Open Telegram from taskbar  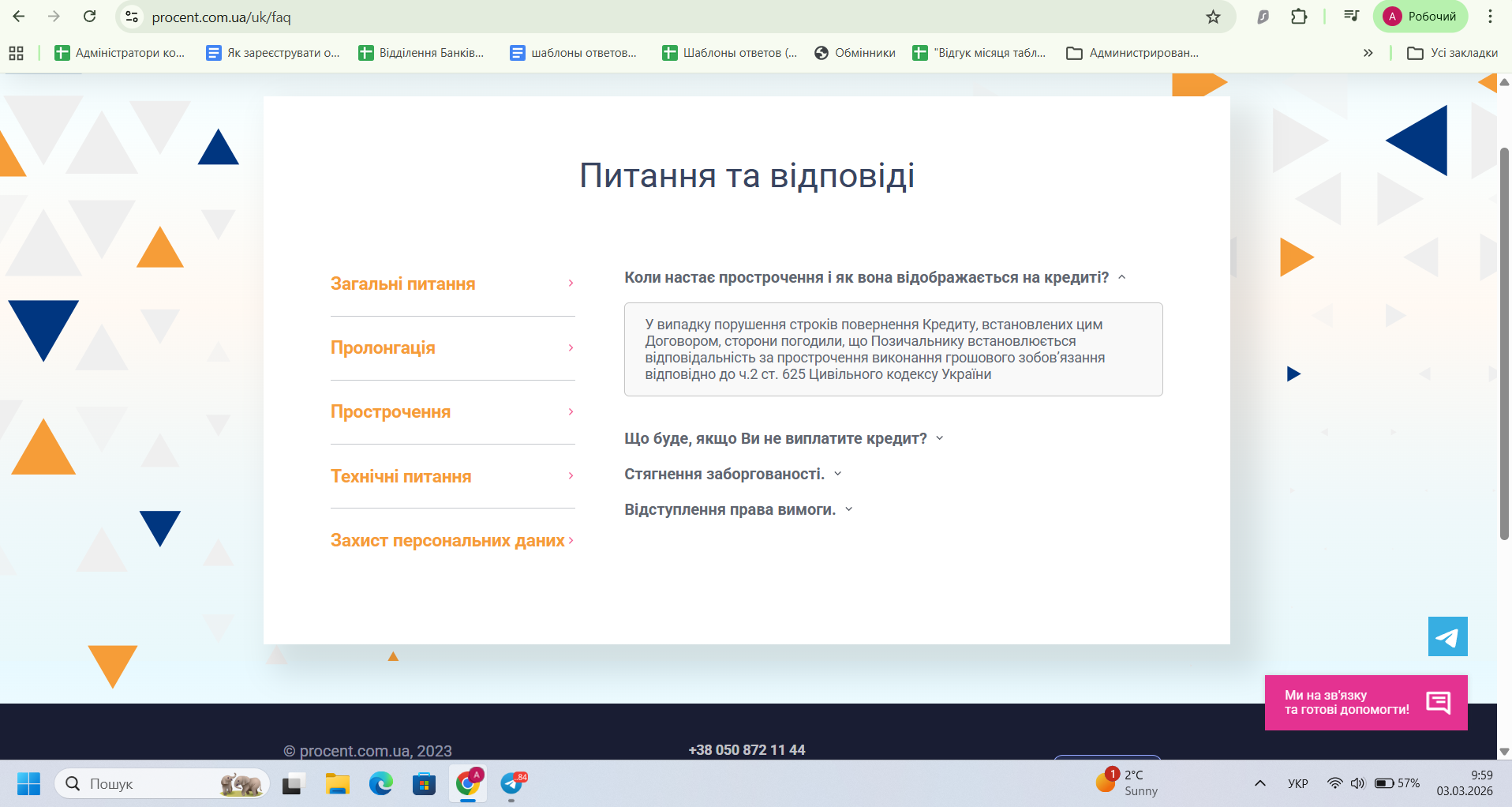click(512, 783)
